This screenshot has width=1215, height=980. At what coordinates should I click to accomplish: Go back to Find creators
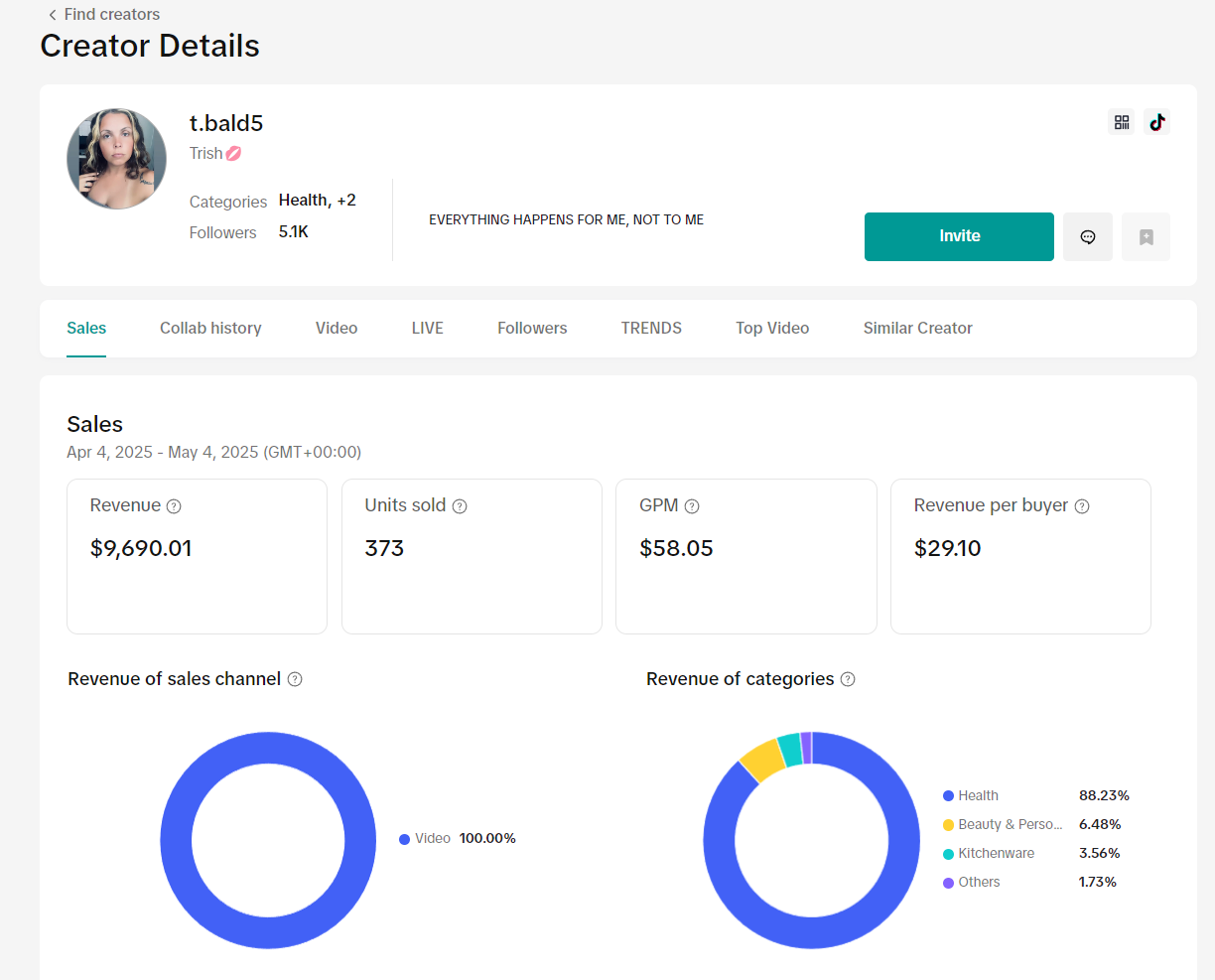tap(103, 15)
